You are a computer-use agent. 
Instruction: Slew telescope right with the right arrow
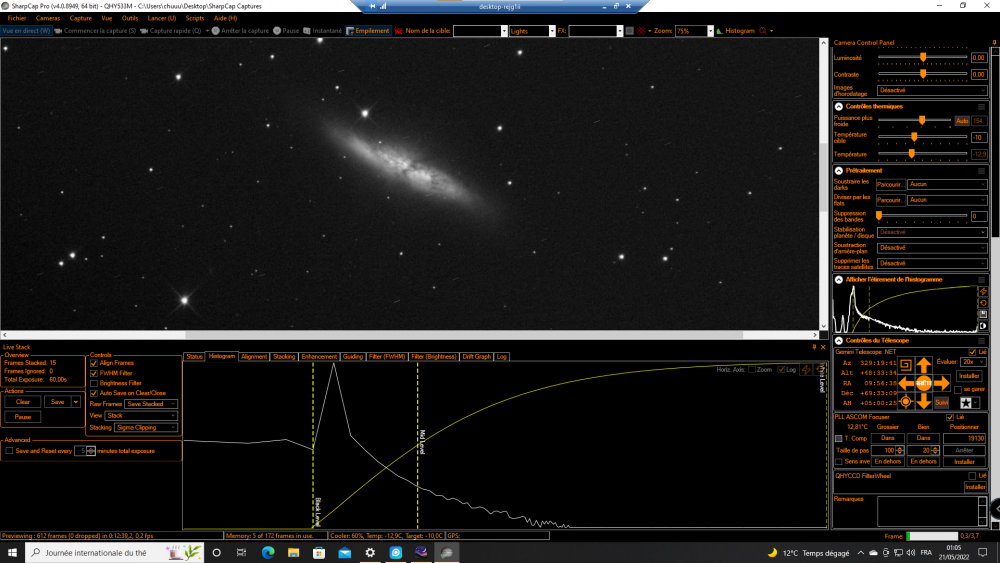pyautogui.click(x=941, y=383)
